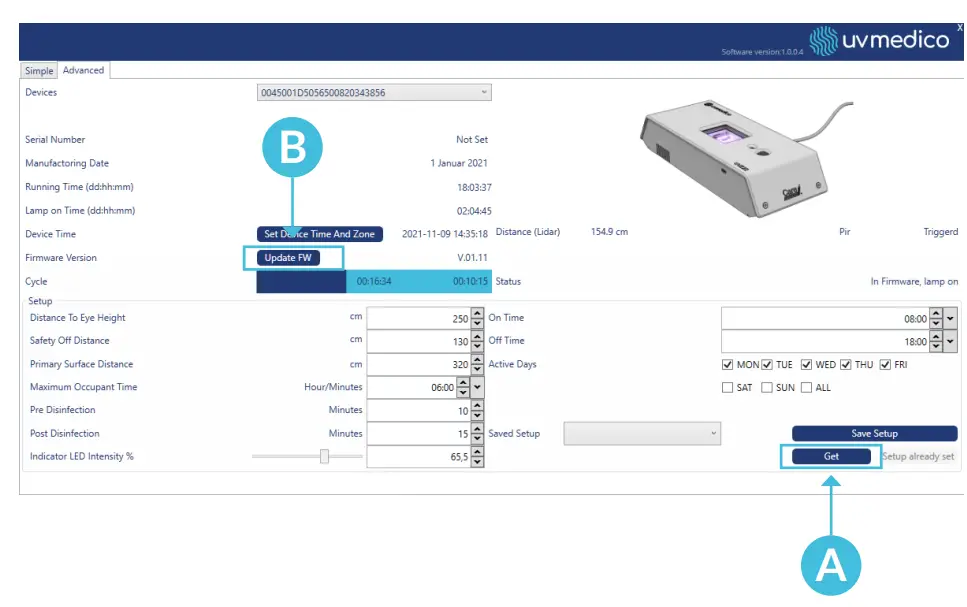Screen dimensions: 967x607
Task: Click the On Time 08:00 field
Action: (x=825, y=319)
